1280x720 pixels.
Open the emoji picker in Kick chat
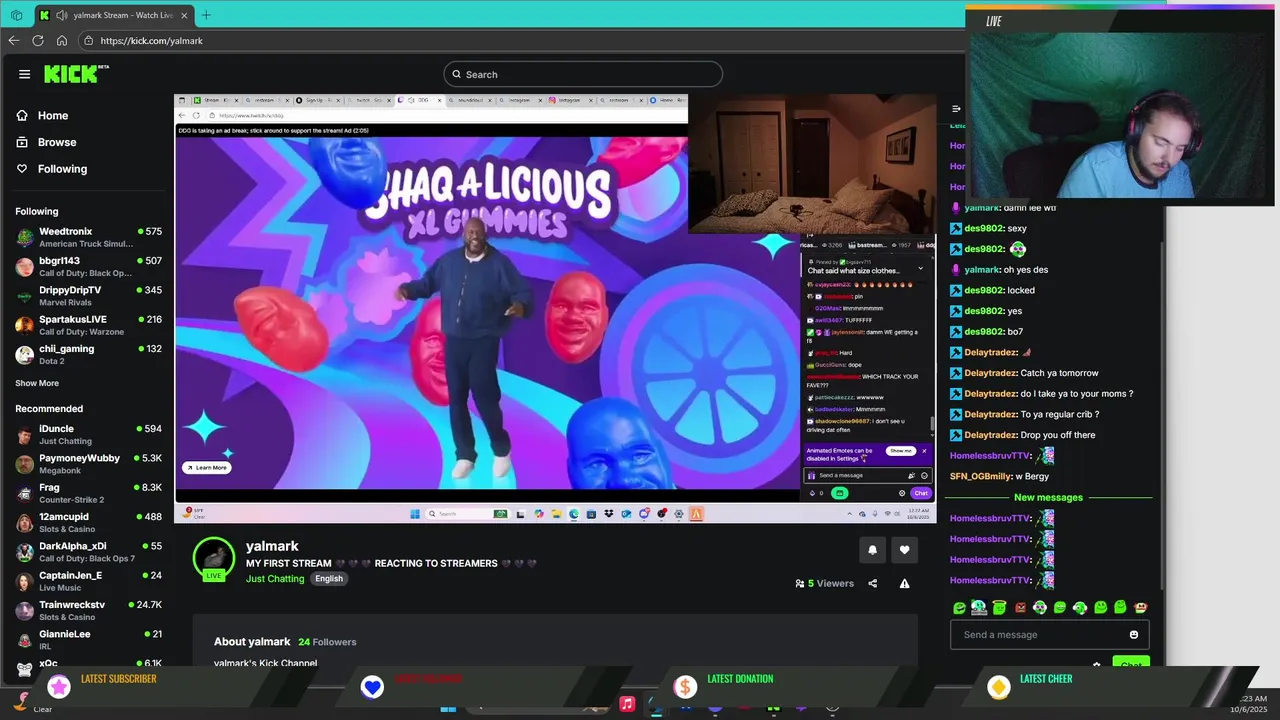pyautogui.click(x=1133, y=634)
